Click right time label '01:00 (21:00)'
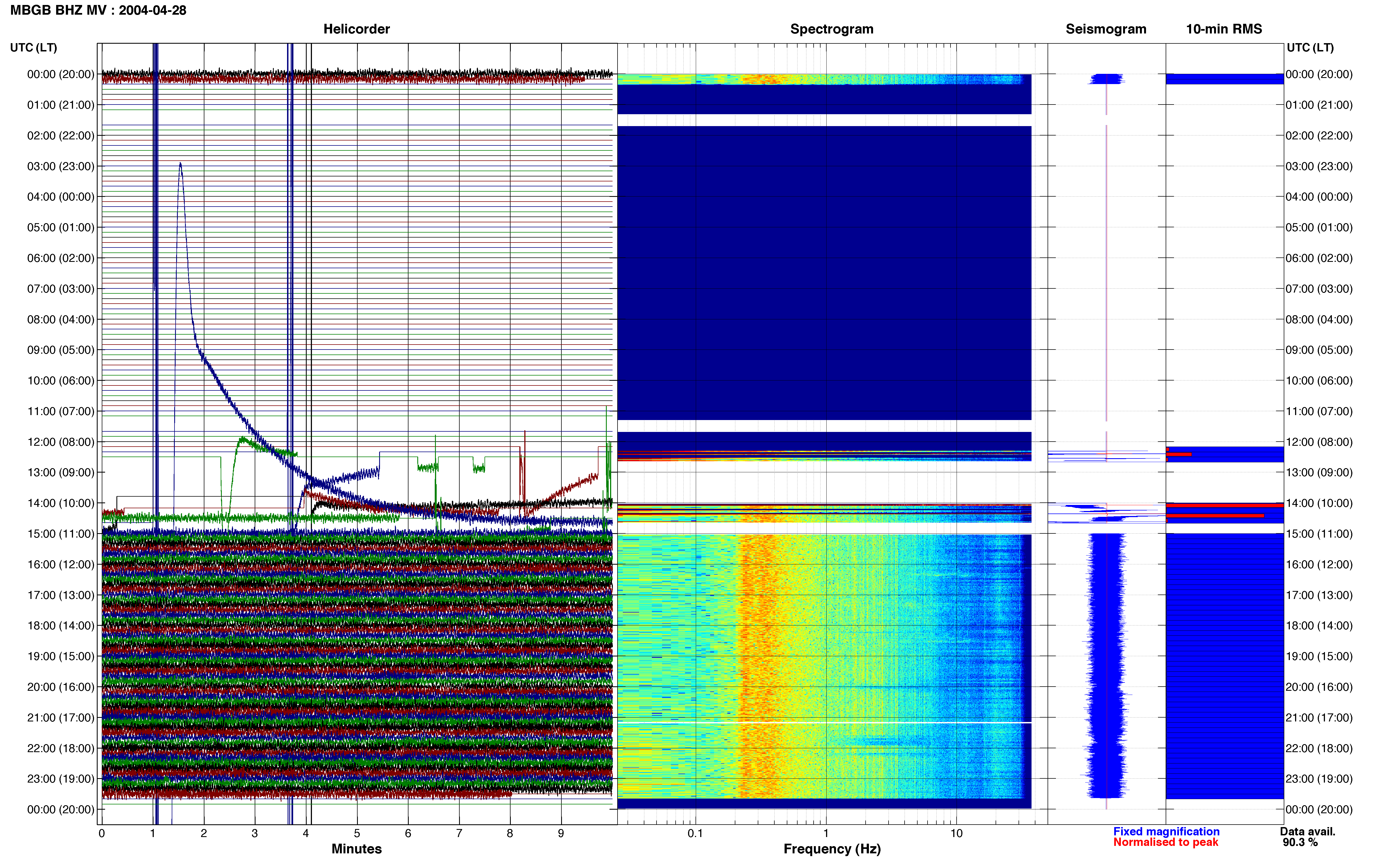The image size is (1388, 868). coord(1319,105)
